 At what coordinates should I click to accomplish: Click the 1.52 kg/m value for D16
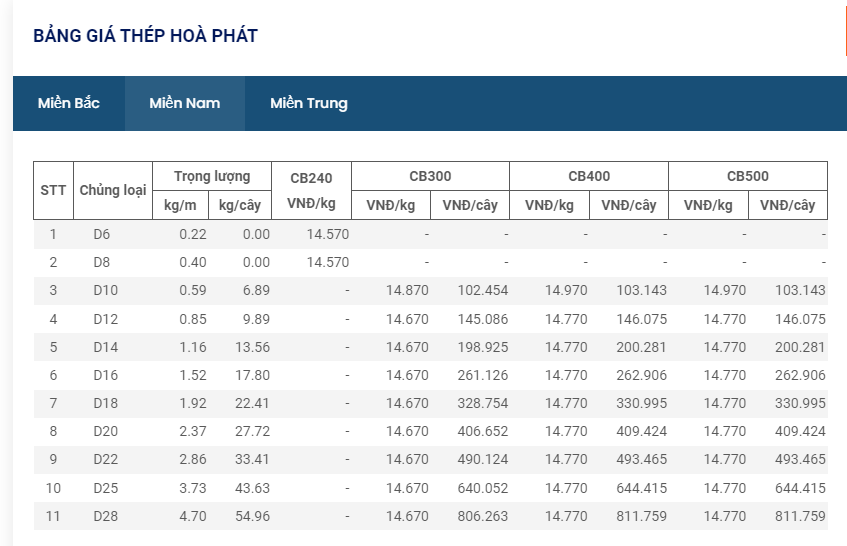193,375
